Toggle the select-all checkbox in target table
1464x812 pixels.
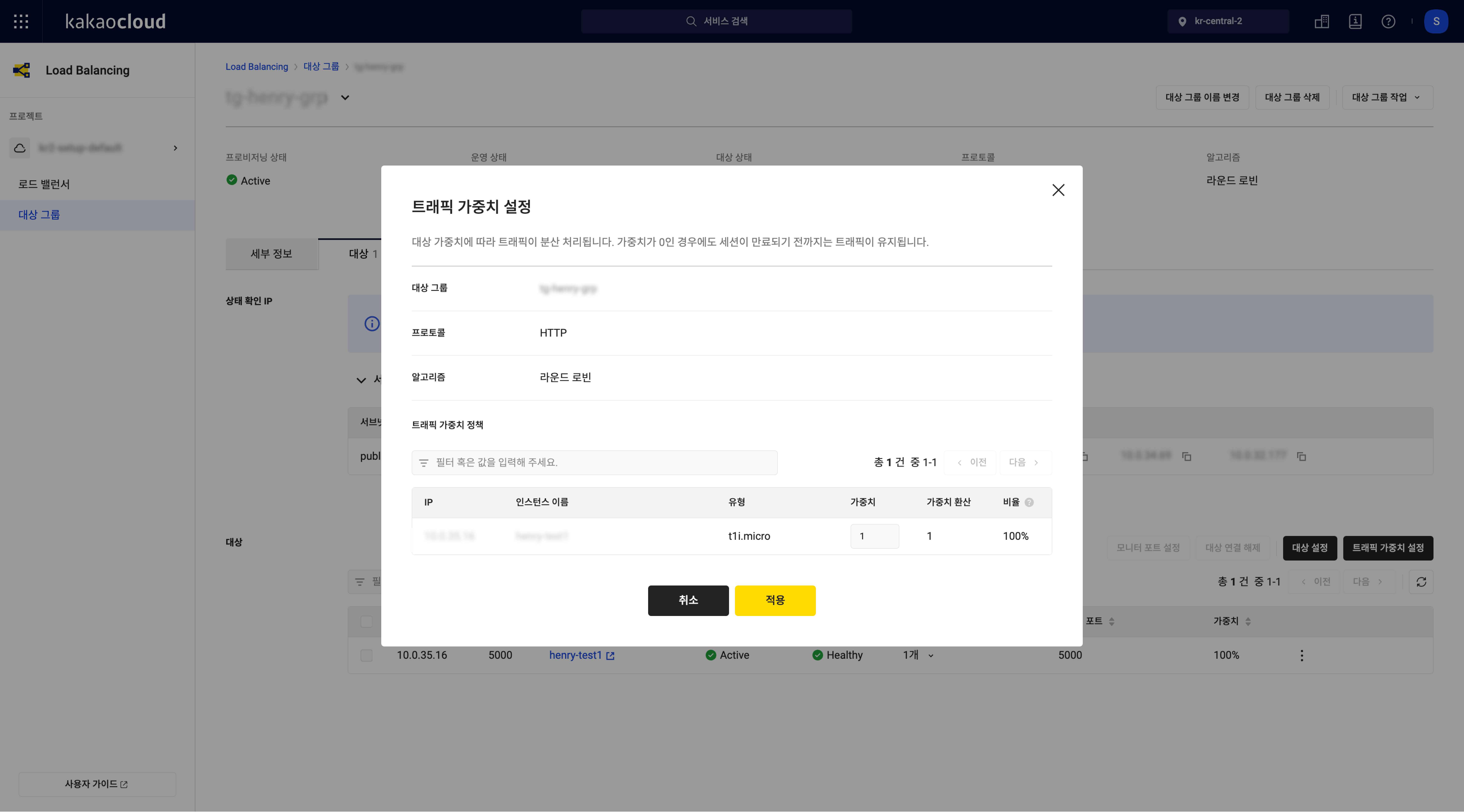[367, 622]
